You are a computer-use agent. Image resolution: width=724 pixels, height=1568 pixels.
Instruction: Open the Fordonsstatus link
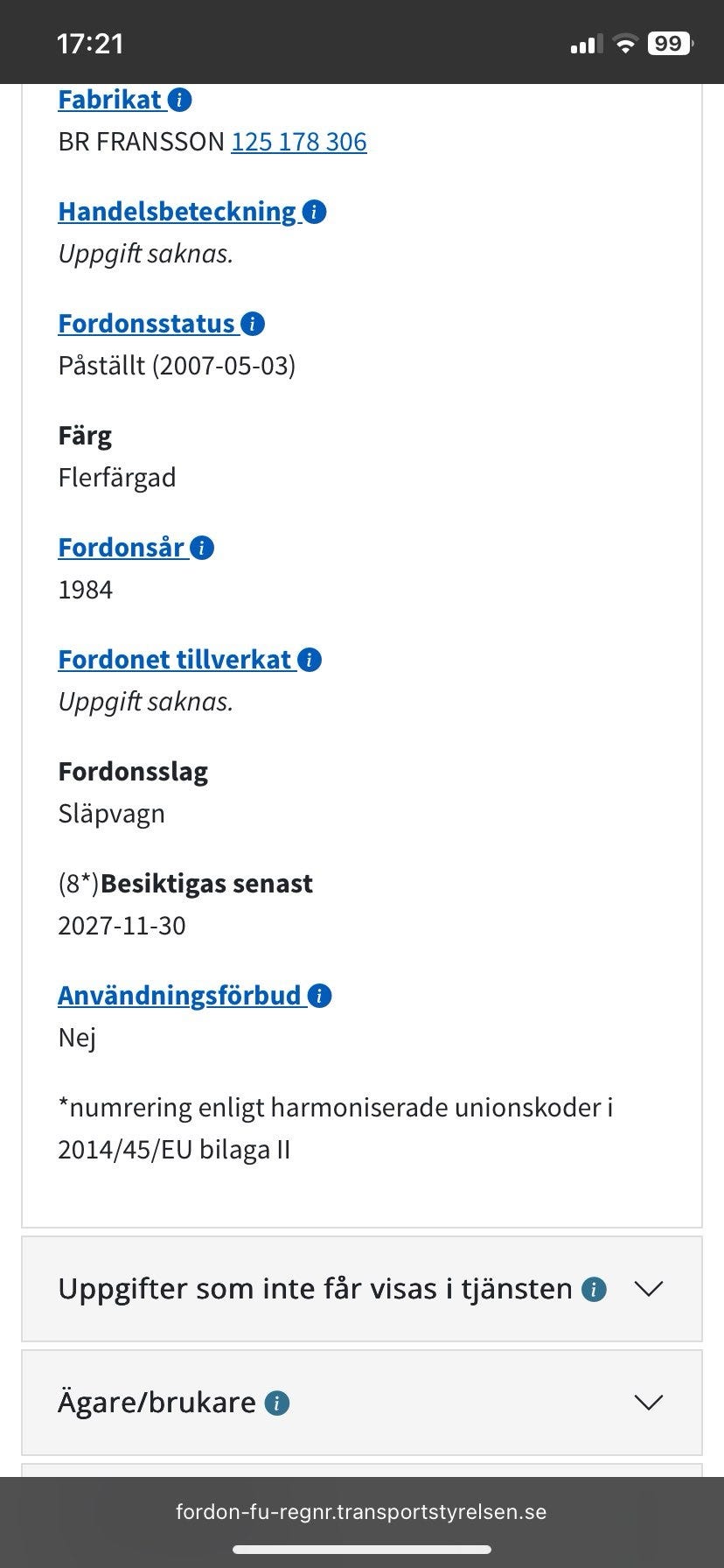(147, 324)
